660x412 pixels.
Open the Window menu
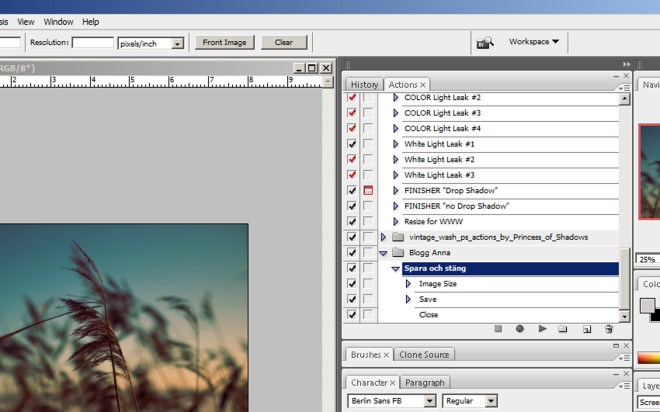coord(58,21)
